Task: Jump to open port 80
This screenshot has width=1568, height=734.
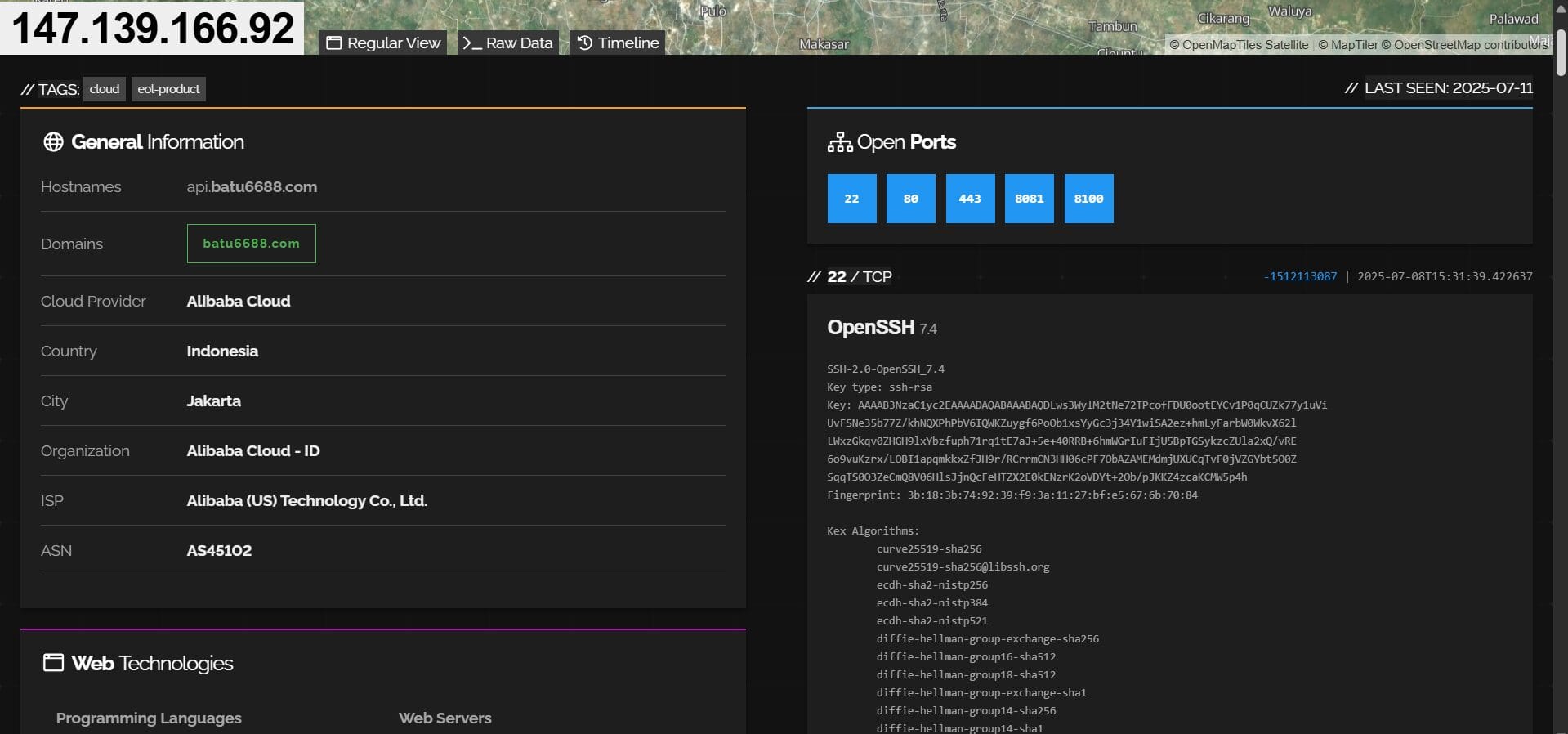Action: click(x=911, y=199)
